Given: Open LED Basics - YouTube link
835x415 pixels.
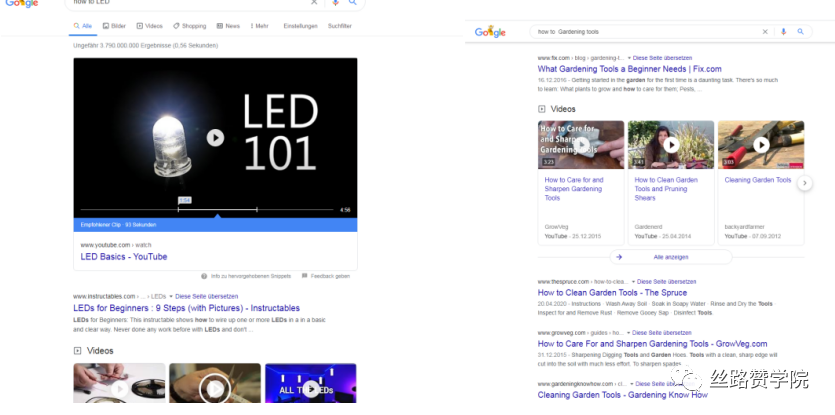Looking at the screenshot, I should [124, 257].
